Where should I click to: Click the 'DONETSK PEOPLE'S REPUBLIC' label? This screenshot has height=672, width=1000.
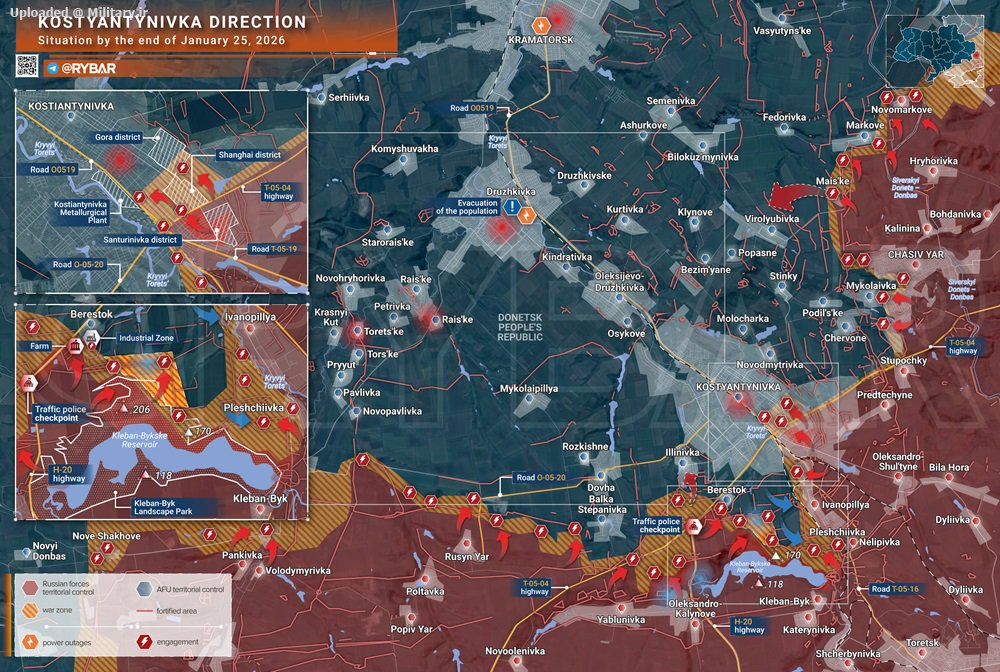pos(520,327)
